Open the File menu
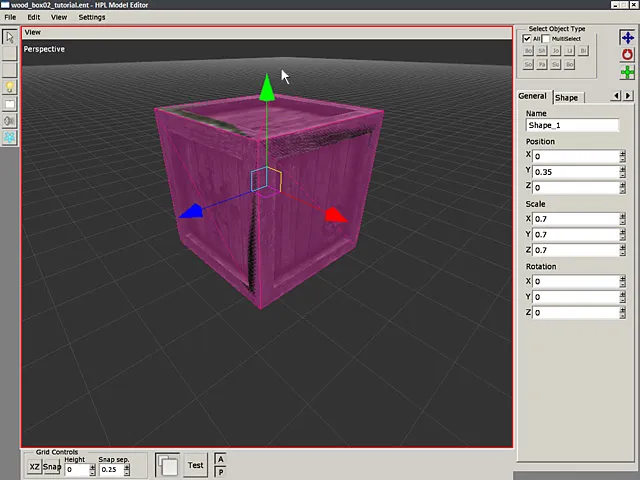 (10, 17)
